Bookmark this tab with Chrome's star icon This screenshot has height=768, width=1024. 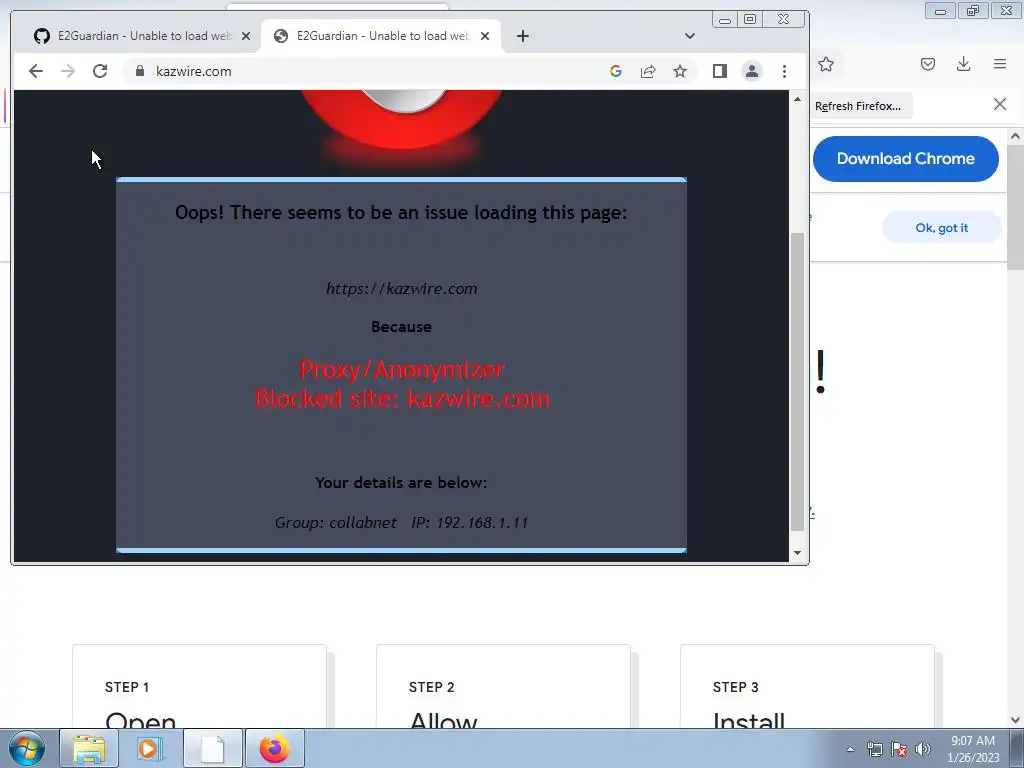pyautogui.click(x=680, y=71)
